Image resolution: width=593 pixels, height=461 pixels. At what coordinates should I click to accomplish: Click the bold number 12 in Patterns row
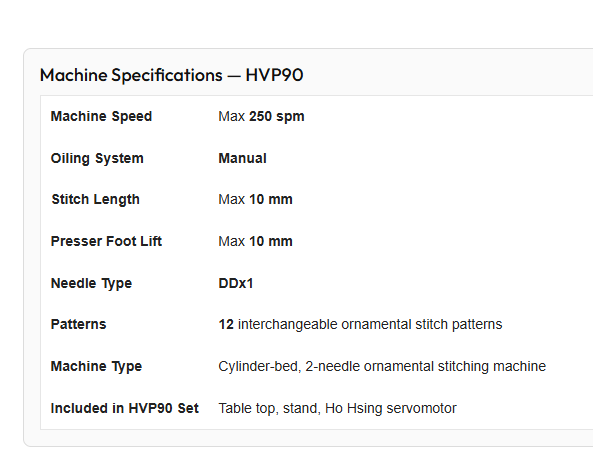coord(226,324)
